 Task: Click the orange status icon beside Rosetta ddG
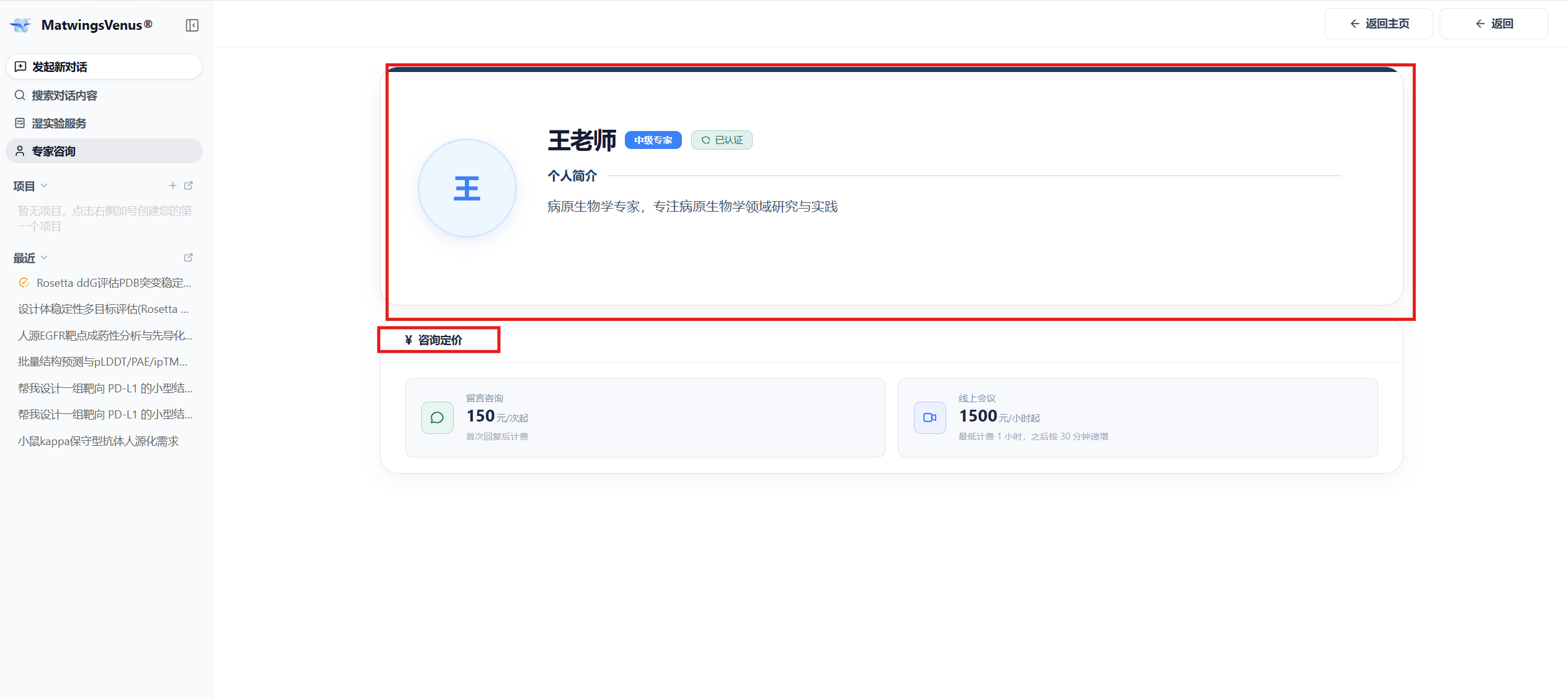tap(24, 282)
